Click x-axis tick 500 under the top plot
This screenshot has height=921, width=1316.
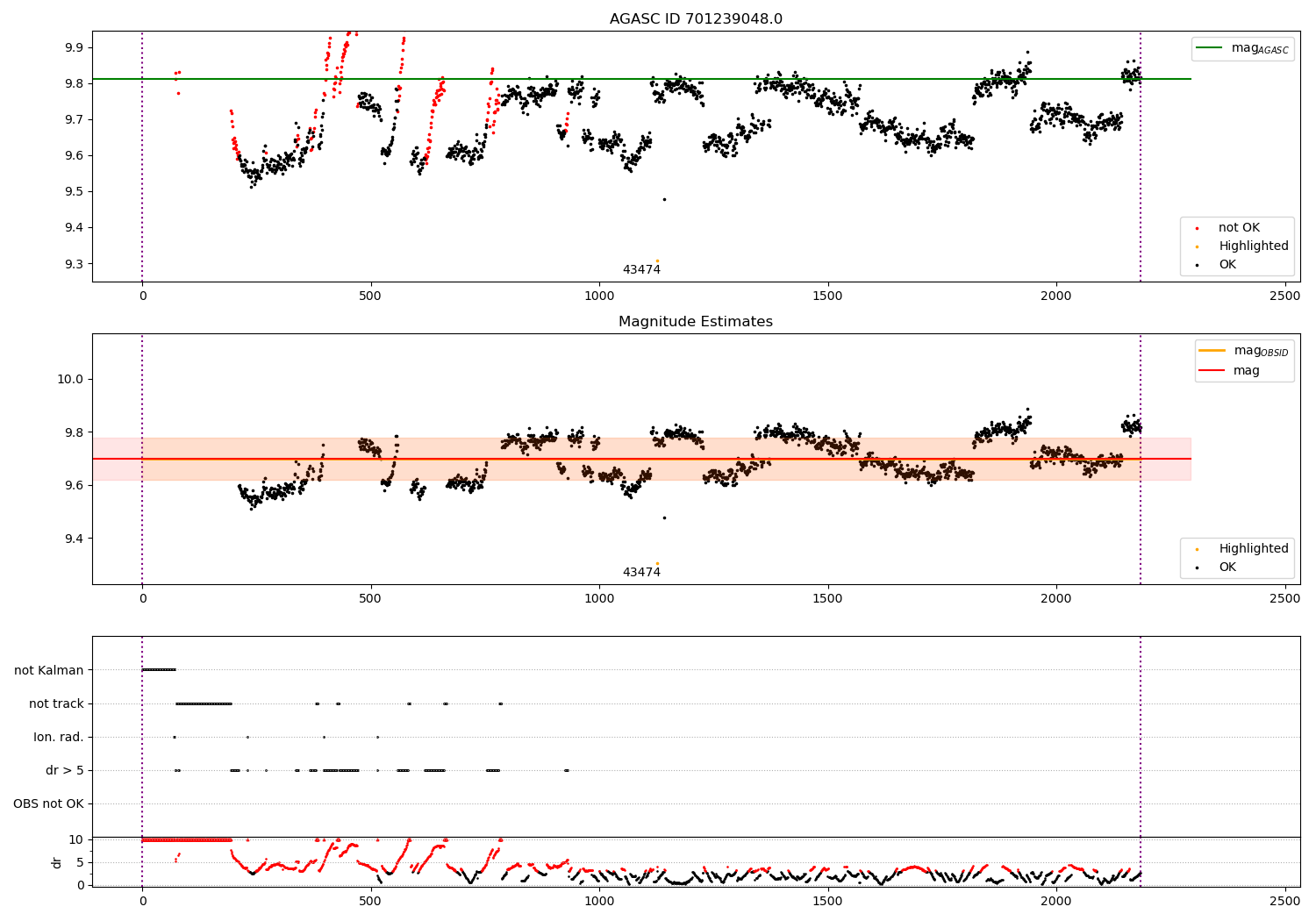370,296
